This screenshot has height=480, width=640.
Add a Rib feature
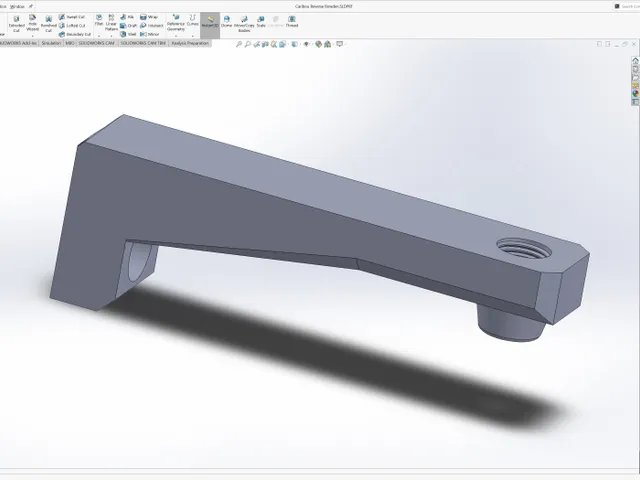(127, 17)
